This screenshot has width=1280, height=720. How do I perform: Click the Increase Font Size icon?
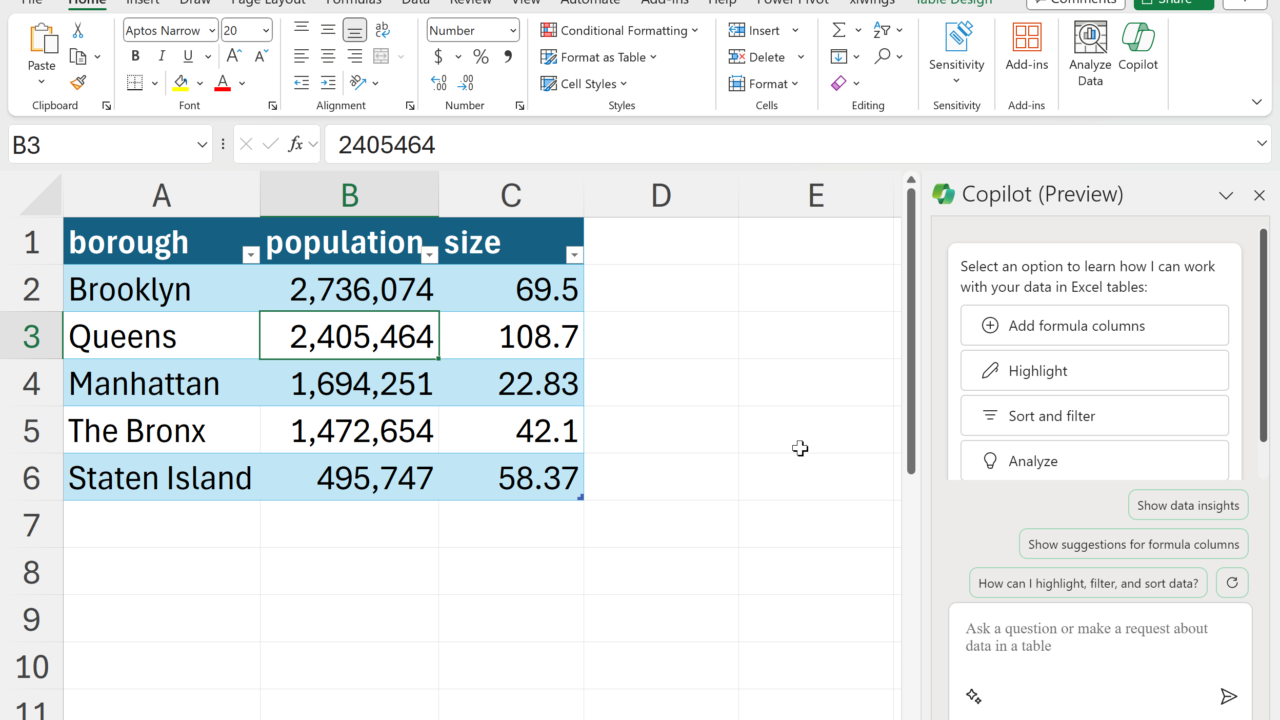(x=233, y=57)
